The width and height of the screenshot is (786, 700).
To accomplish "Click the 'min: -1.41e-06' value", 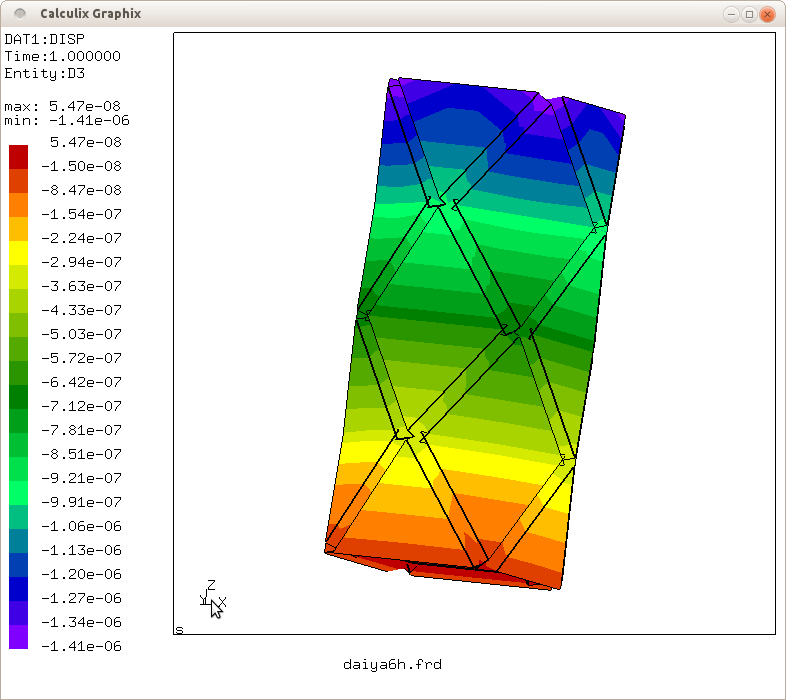I will click(x=67, y=120).
